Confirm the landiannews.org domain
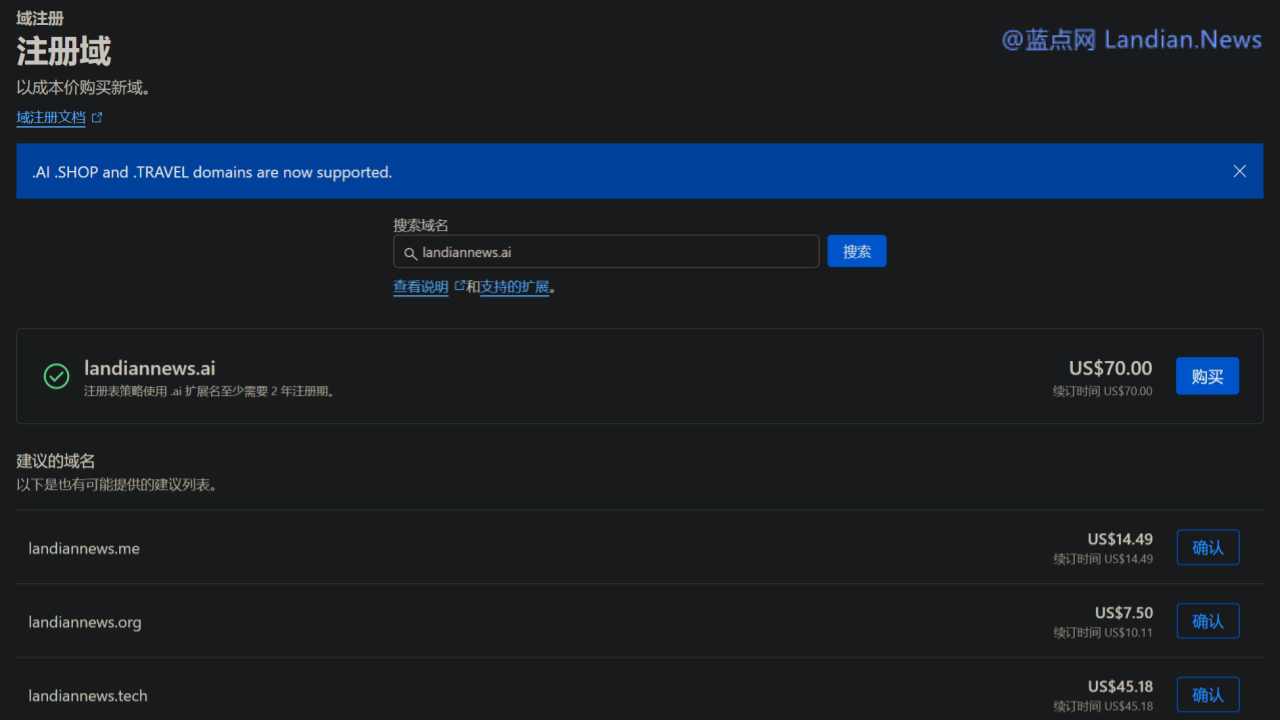Image resolution: width=1280 pixels, height=720 pixels. coord(1207,621)
